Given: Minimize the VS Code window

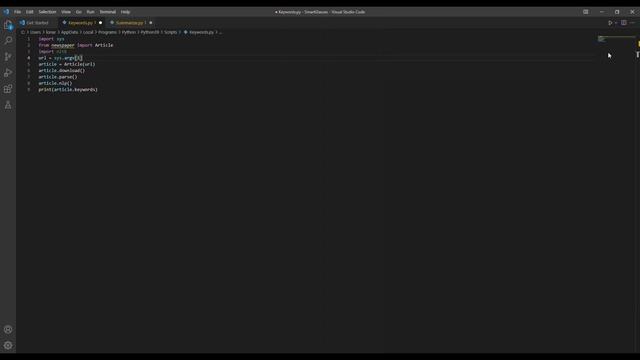Looking at the screenshot, I should click(x=602, y=12).
